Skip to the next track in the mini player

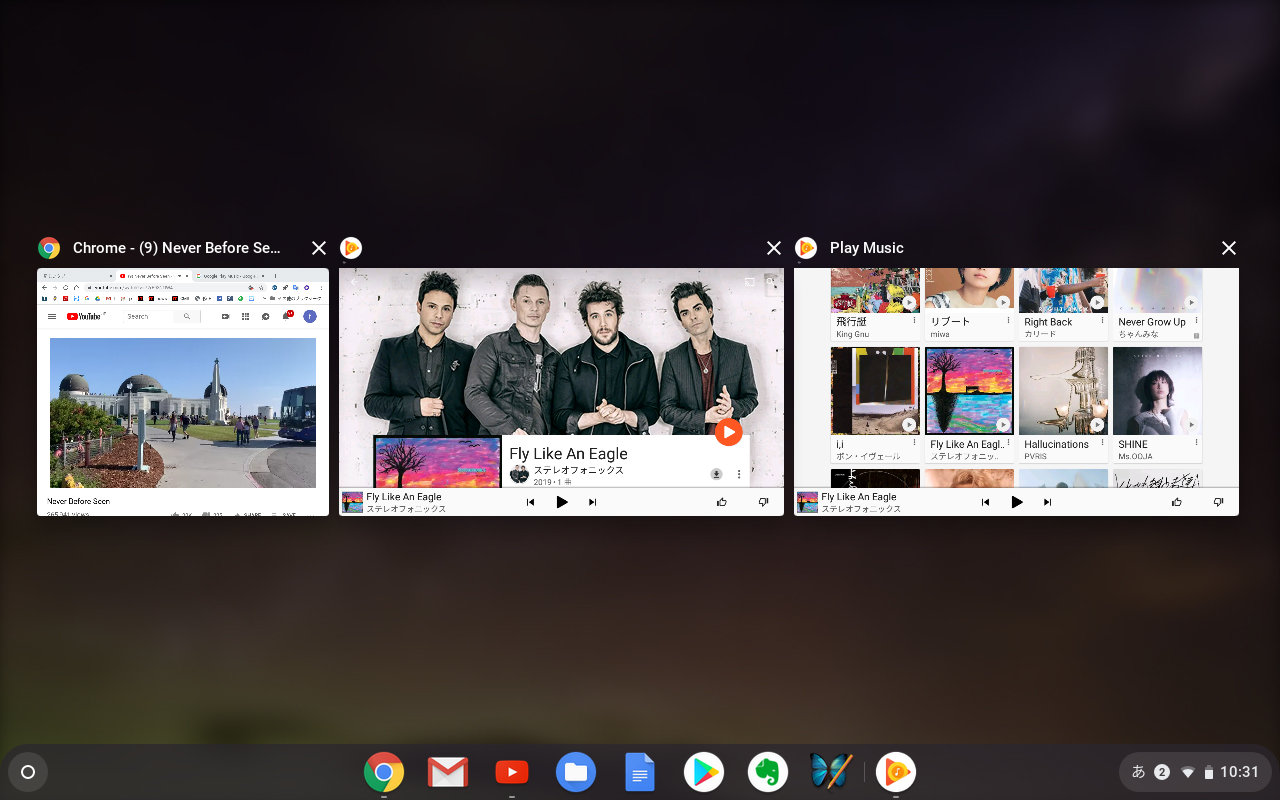593,502
